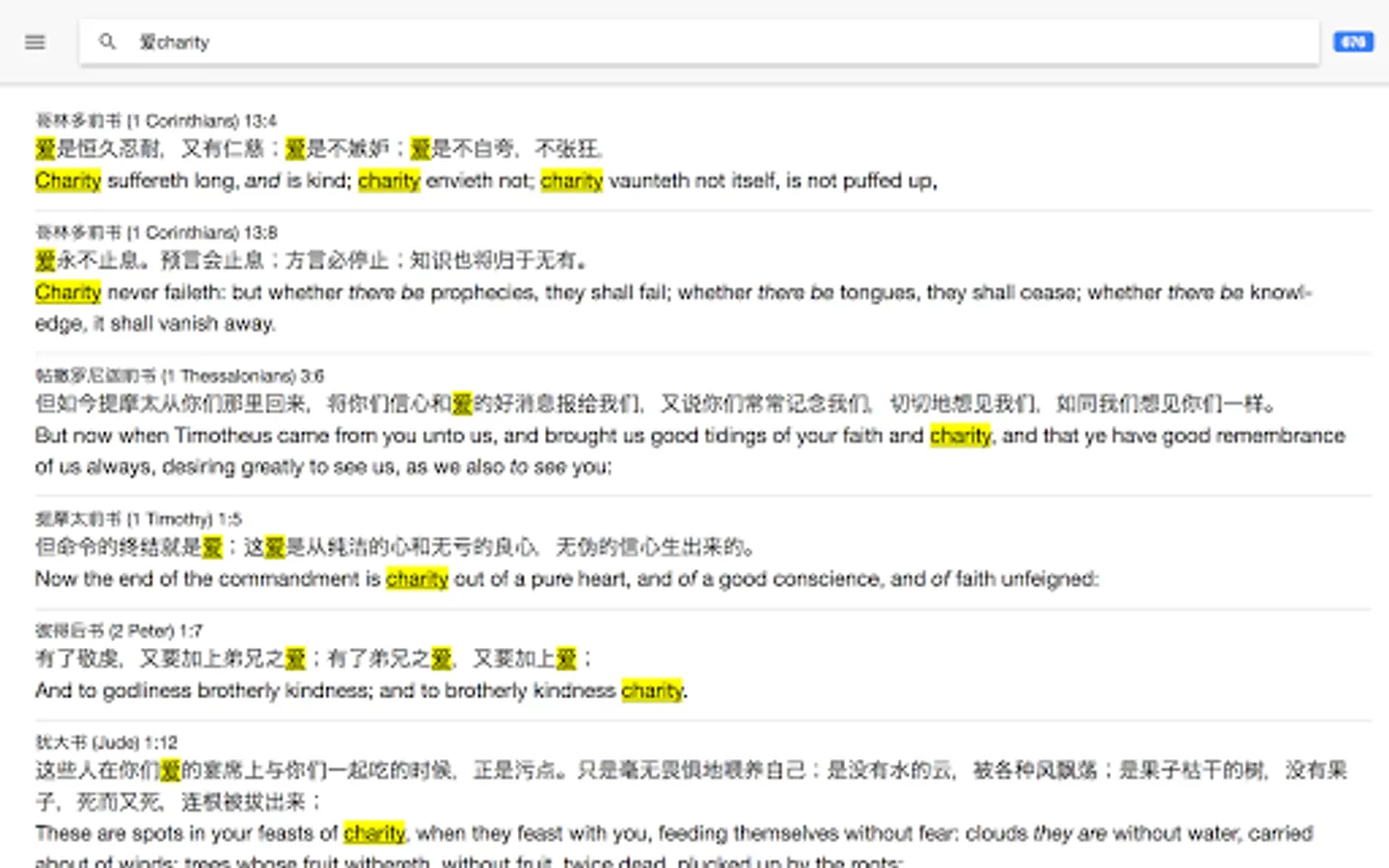
Task: Click Chinese verse line under 1 Corinthians 13:8
Action: click(312, 260)
